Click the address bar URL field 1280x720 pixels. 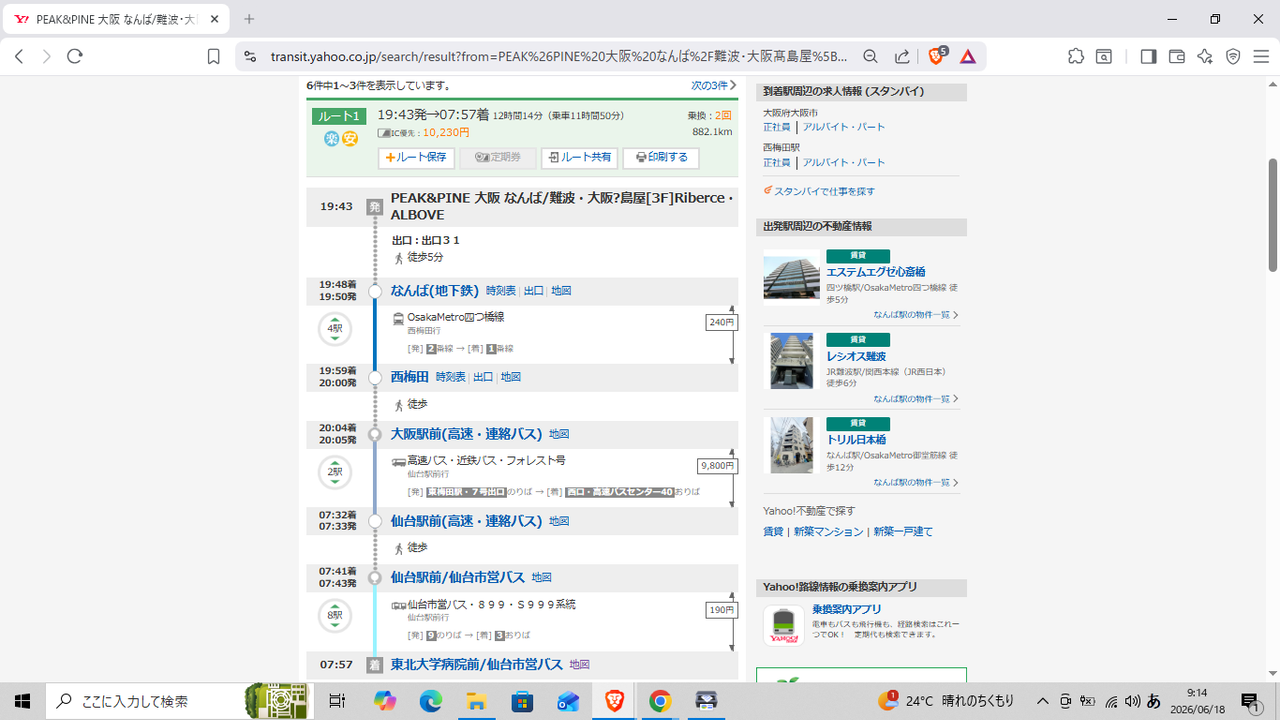pyautogui.click(x=560, y=57)
